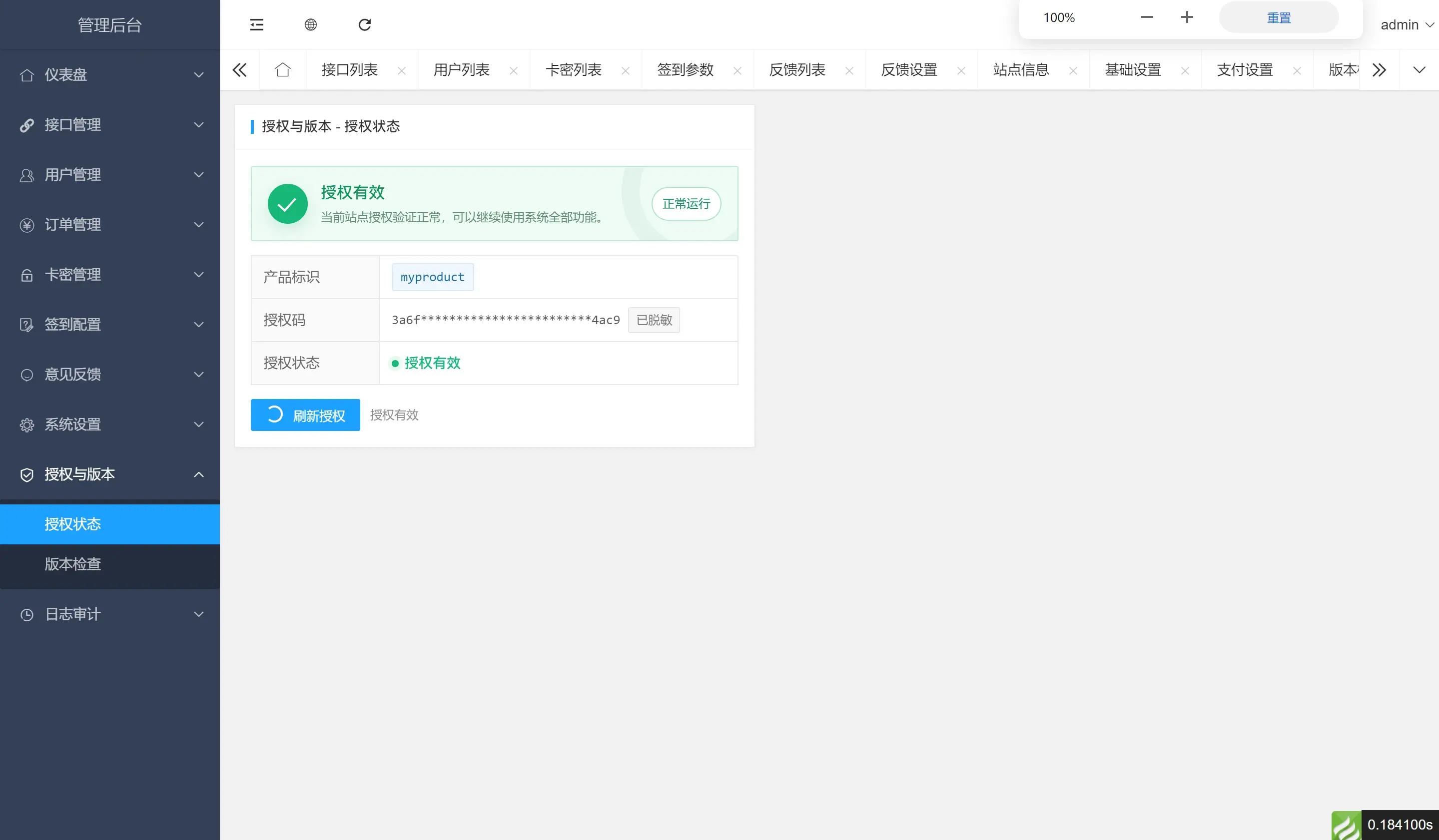The image size is (1439, 840).
Task: Click the dashboard house icon in sidebar
Action: (x=26, y=75)
